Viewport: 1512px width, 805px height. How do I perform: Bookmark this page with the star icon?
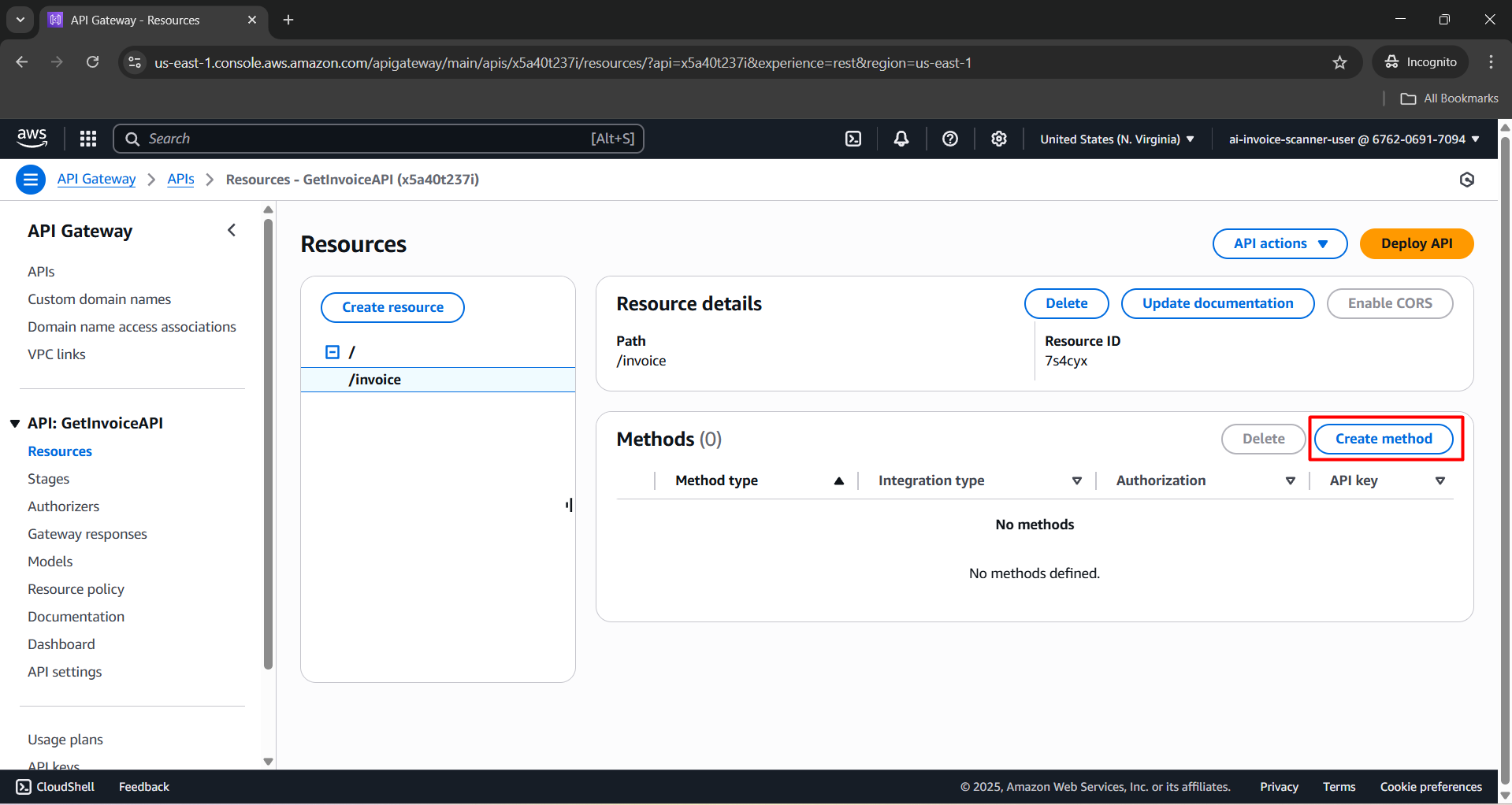pyautogui.click(x=1339, y=62)
